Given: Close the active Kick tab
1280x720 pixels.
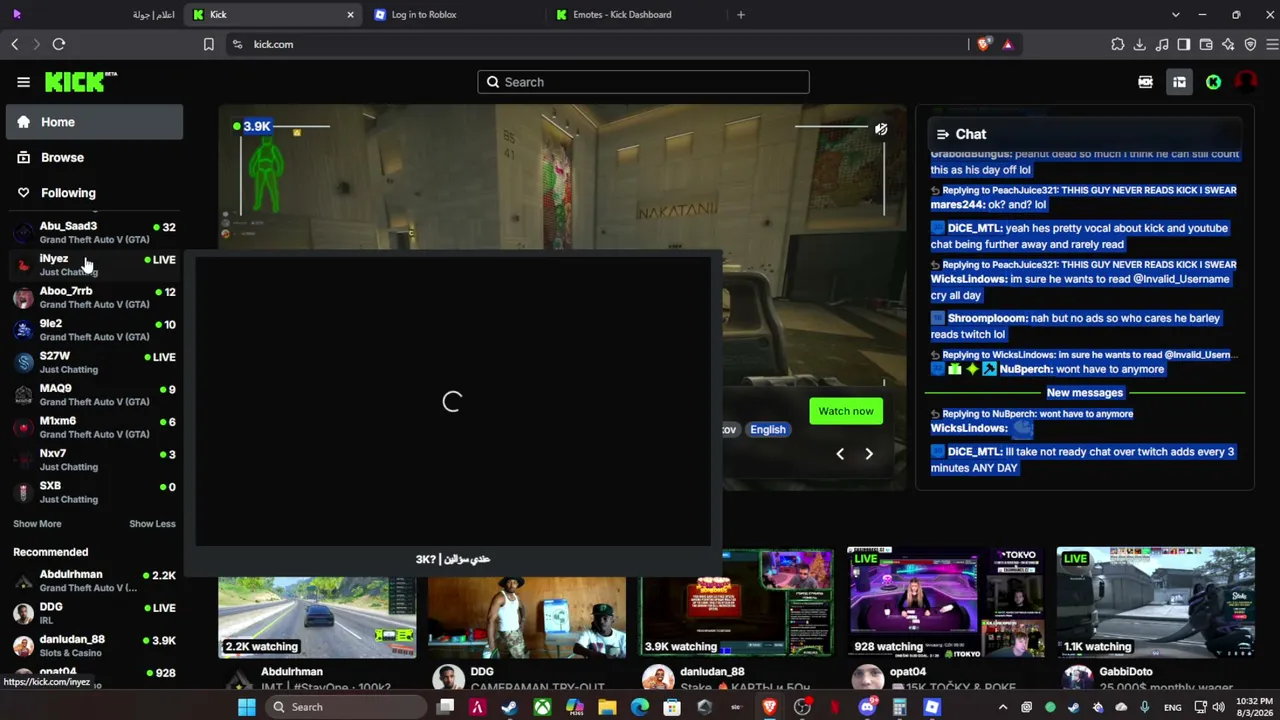Looking at the screenshot, I should (350, 15).
